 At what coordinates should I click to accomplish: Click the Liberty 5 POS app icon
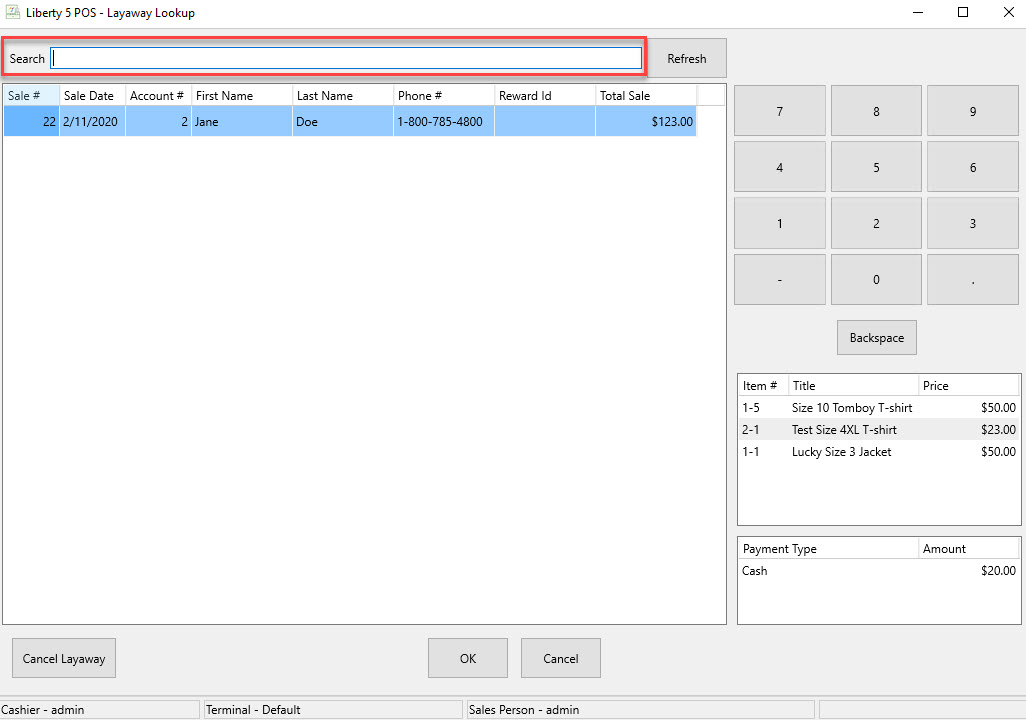tap(12, 12)
